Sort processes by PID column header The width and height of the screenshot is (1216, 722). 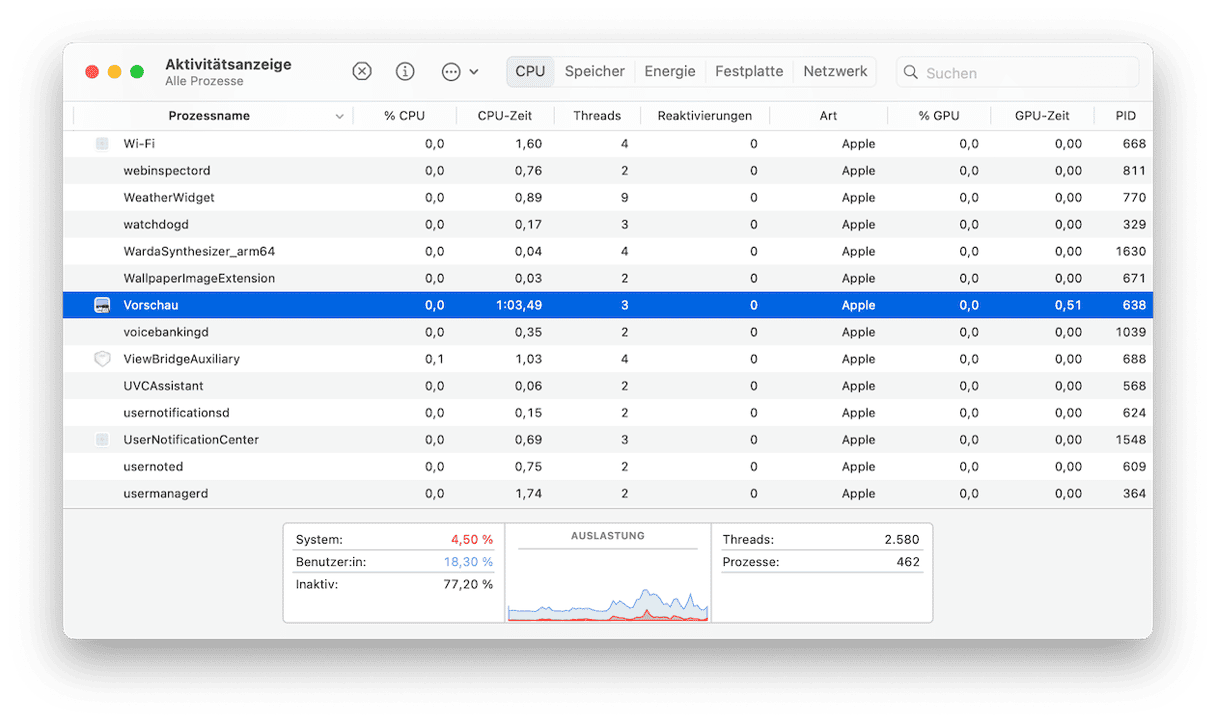pos(1126,116)
